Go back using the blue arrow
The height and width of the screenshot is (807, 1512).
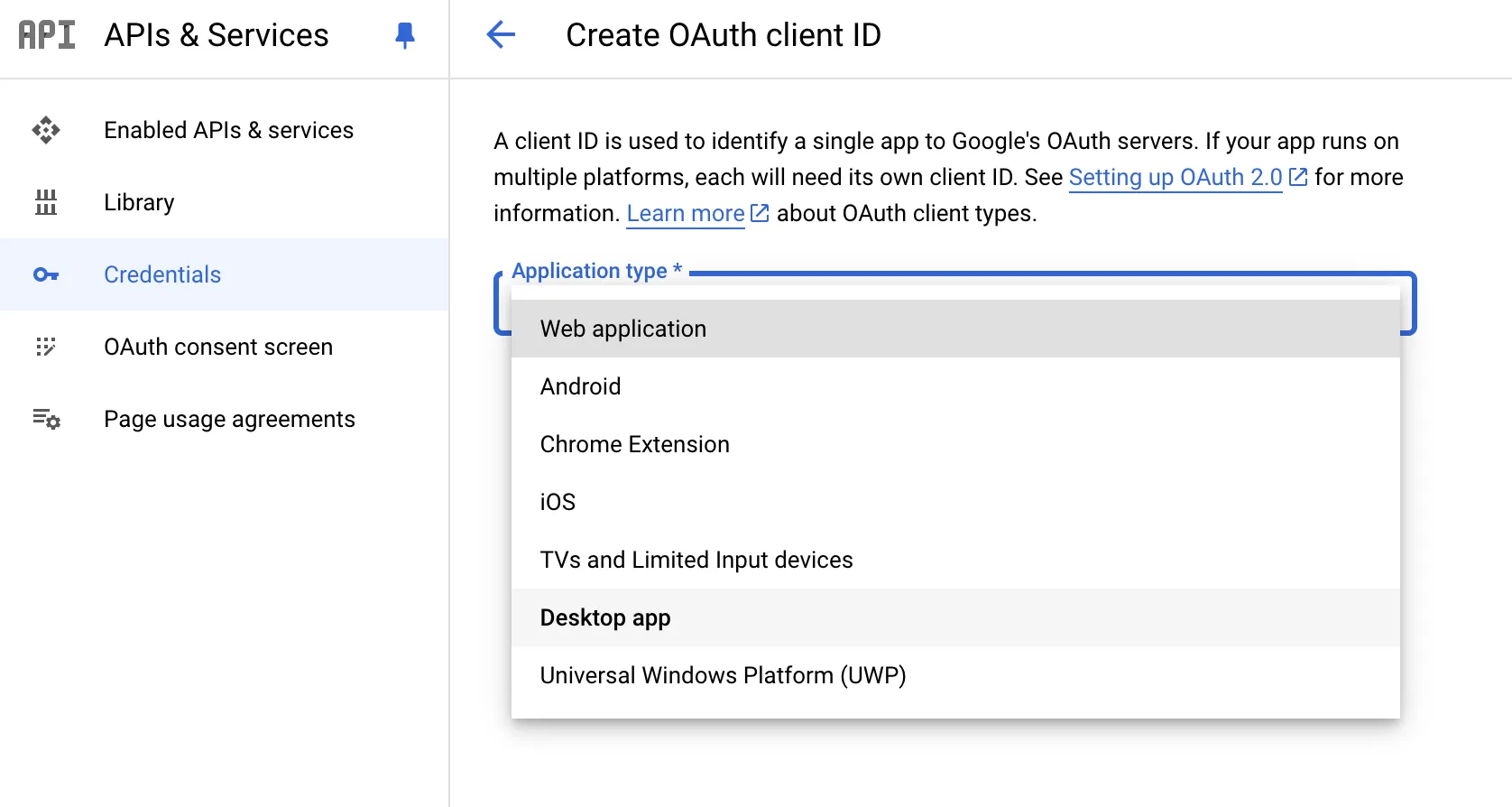click(x=501, y=35)
